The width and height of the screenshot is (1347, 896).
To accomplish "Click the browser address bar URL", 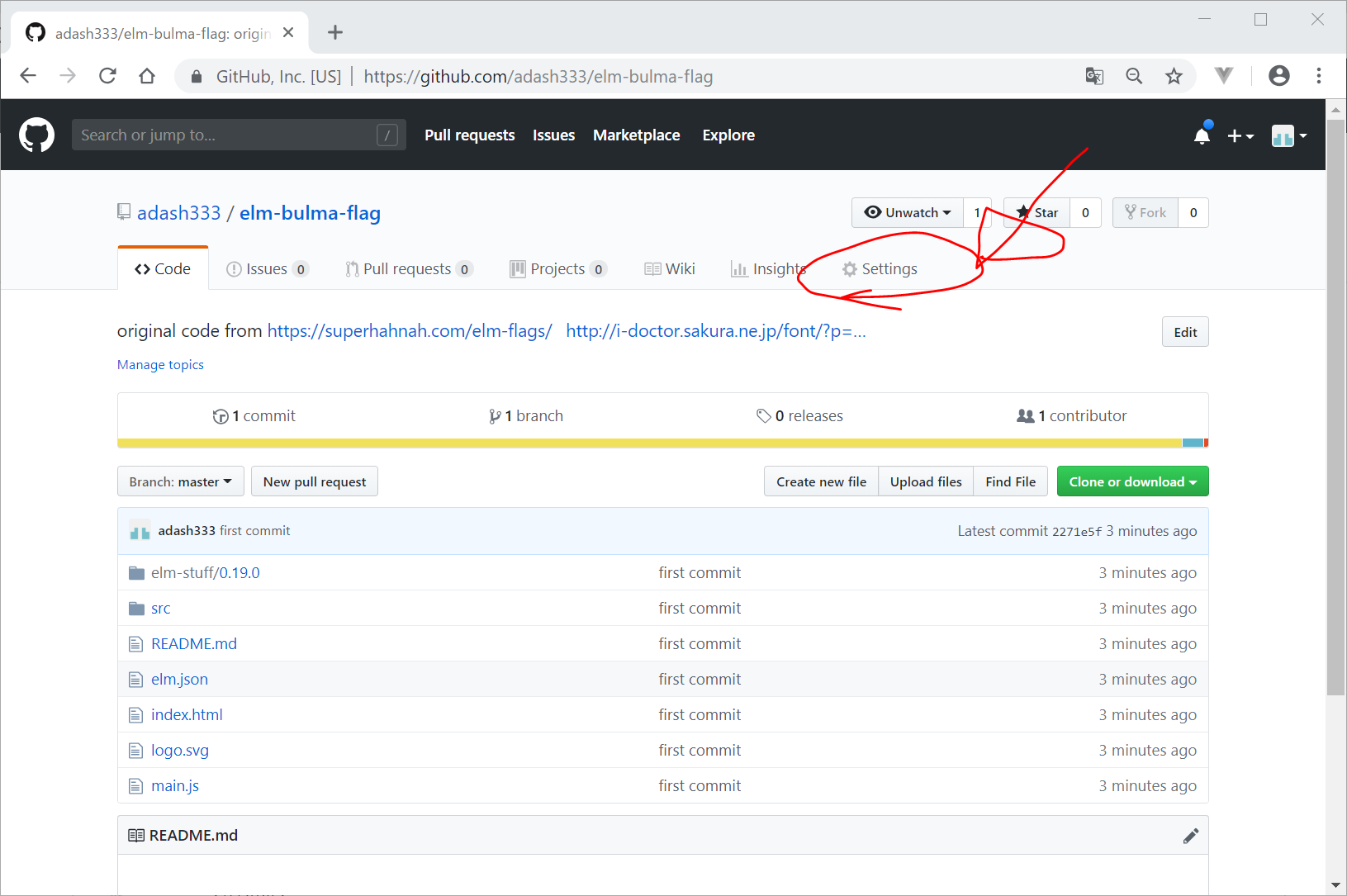I will (538, 77).
